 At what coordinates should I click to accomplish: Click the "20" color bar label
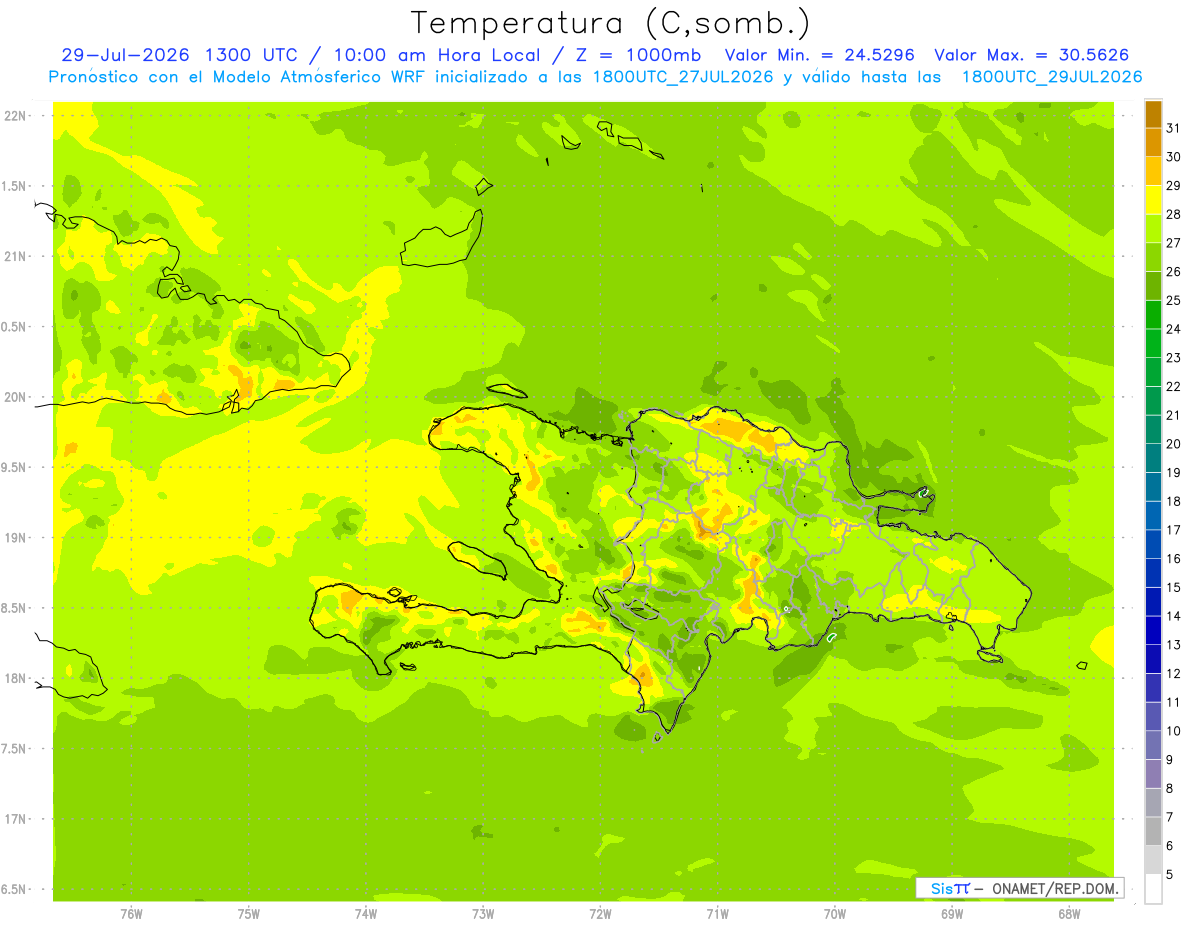(x=1173, y=444)
